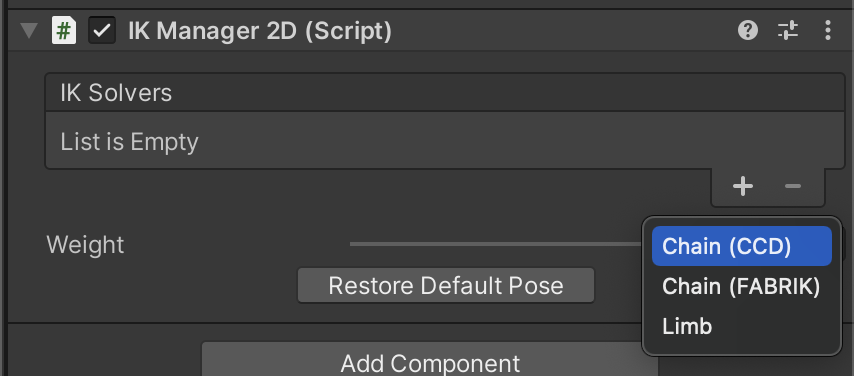Click the List is Empty row
This screenshot has width=854, height=376.
444,141
